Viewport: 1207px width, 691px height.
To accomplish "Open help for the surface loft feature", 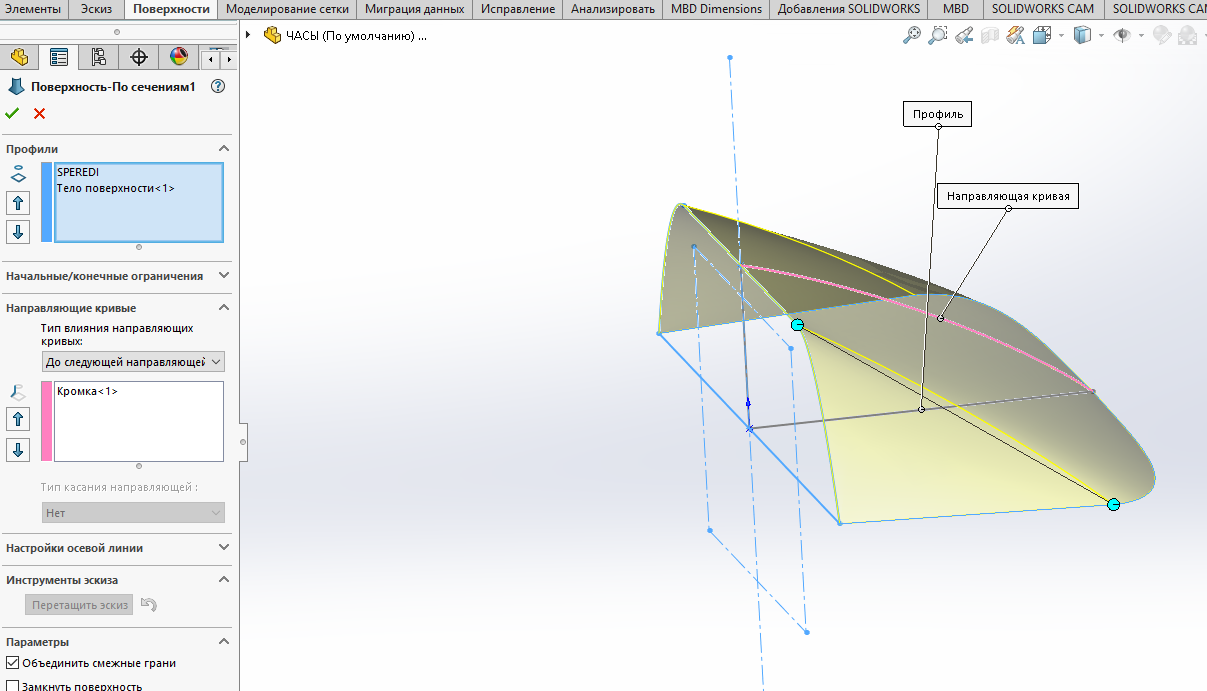I will pyautogui.click(x=218, y=87).
